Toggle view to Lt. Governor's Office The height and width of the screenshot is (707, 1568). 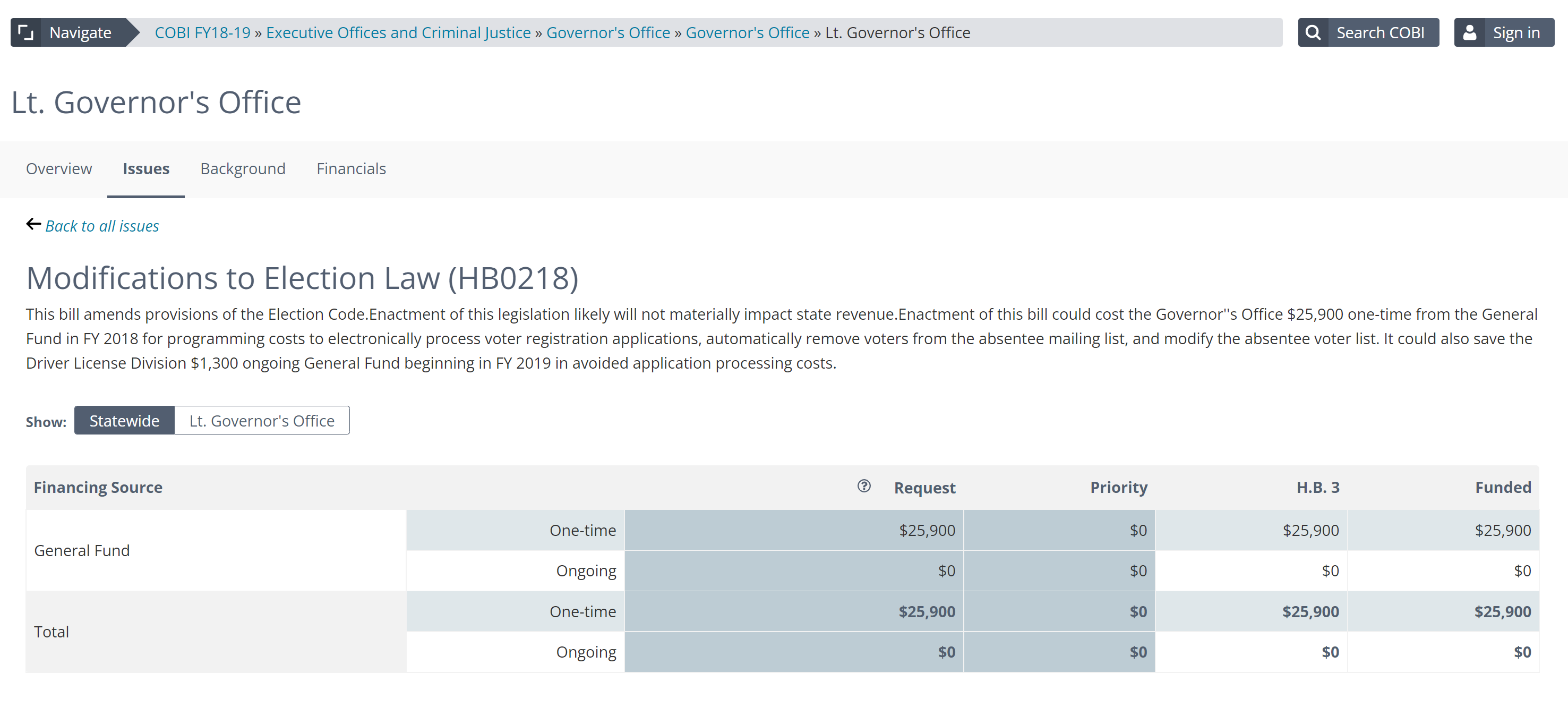click(x=262, y=421)
